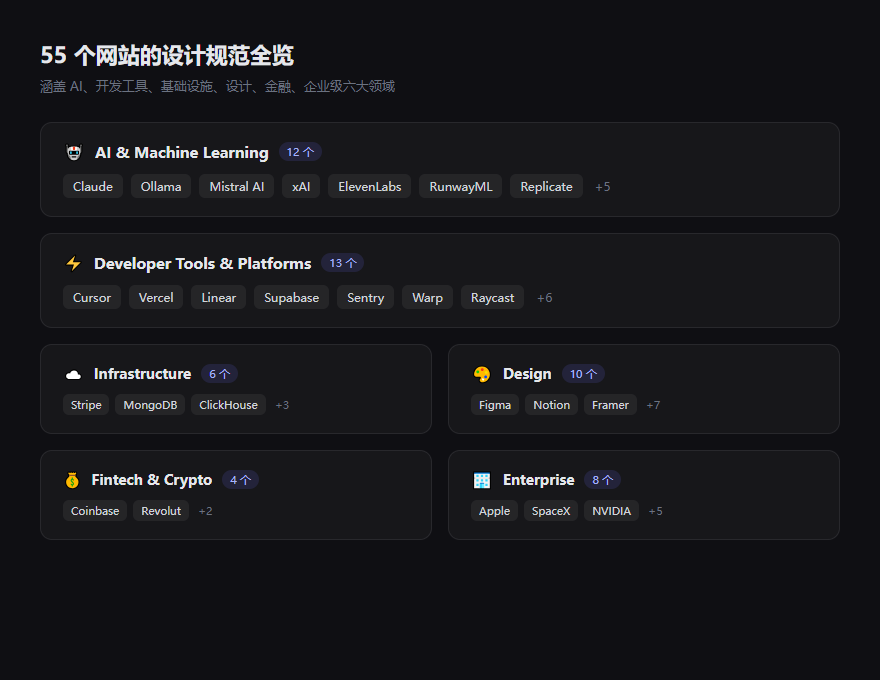880x680 pixels.
Task: Select the NVIDIA tag
Action: tap(611, 511)
